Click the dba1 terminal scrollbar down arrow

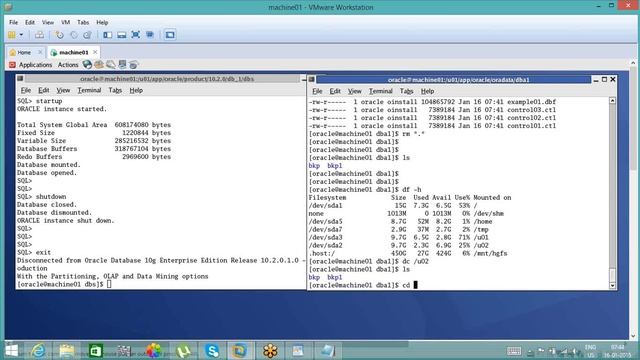coord(612,286)
